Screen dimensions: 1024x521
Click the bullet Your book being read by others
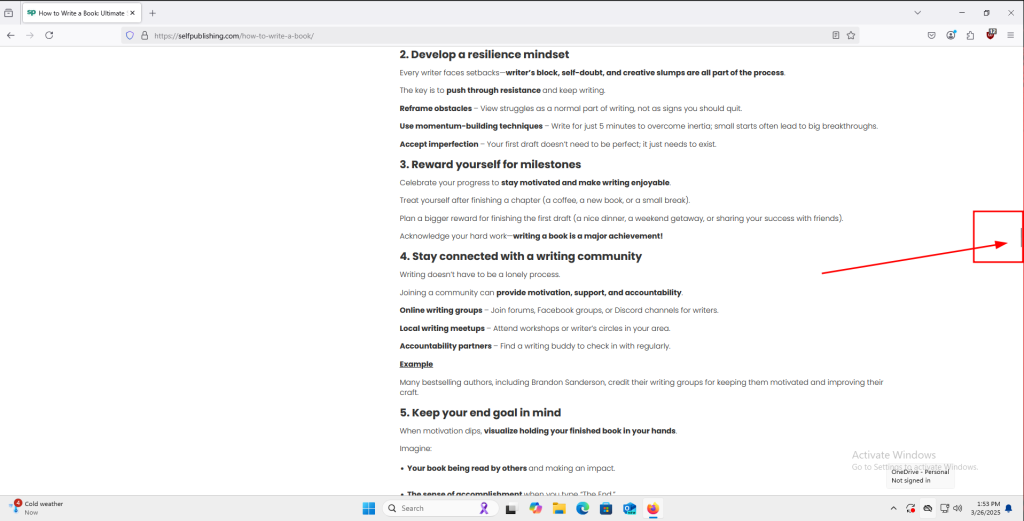pos(466,468)
